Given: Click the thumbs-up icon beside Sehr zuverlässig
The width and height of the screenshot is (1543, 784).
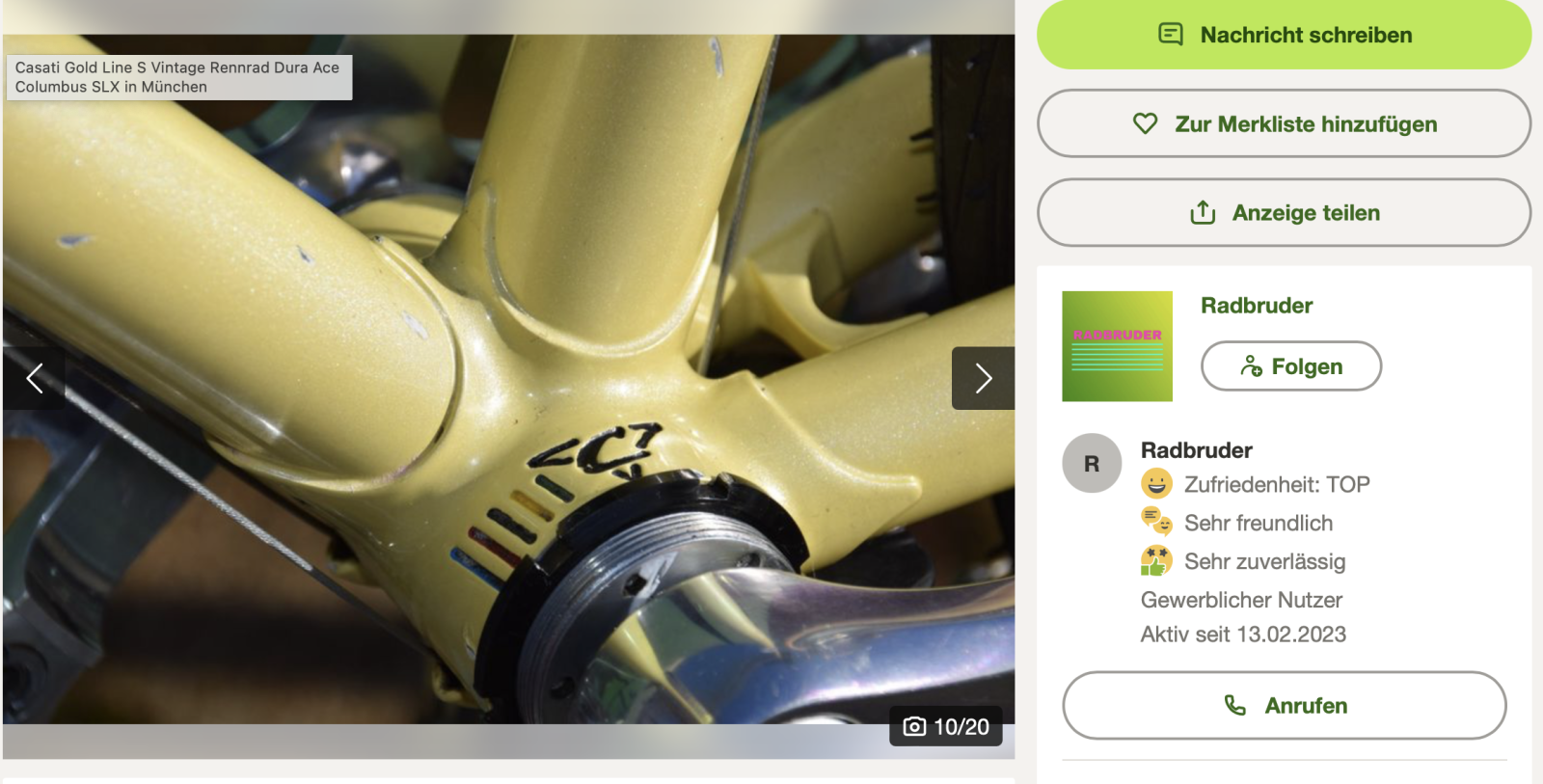Looking at the screenshot, I should [1156, 560].
